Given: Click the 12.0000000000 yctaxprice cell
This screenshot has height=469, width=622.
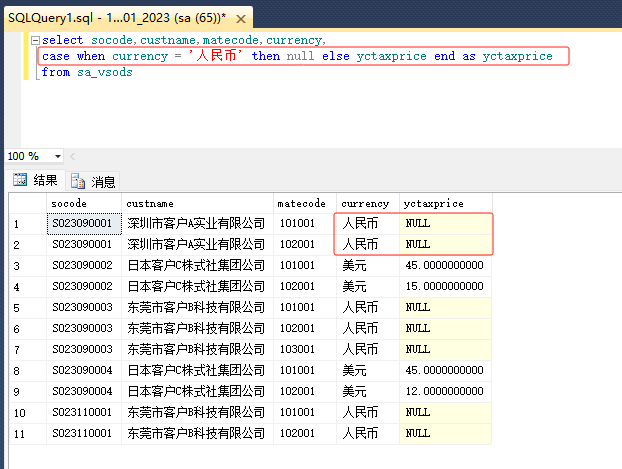Looking at the screenshot, I should [x=444, y=391].
